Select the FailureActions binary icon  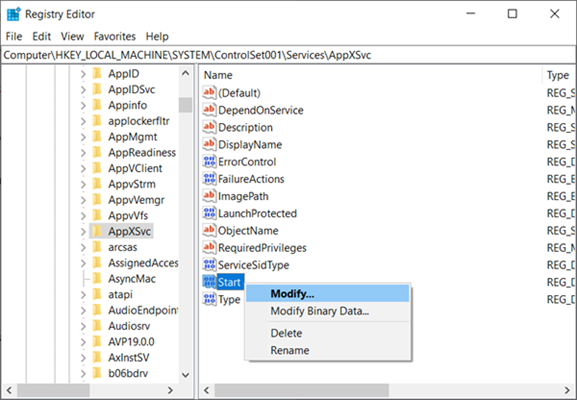tap(209, 179)
